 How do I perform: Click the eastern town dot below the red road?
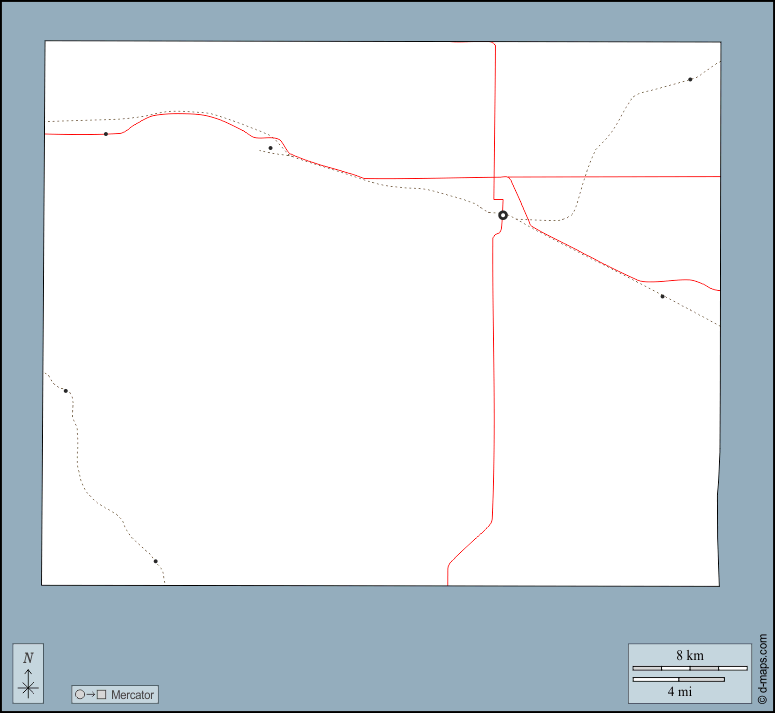(x=662, y=296)
